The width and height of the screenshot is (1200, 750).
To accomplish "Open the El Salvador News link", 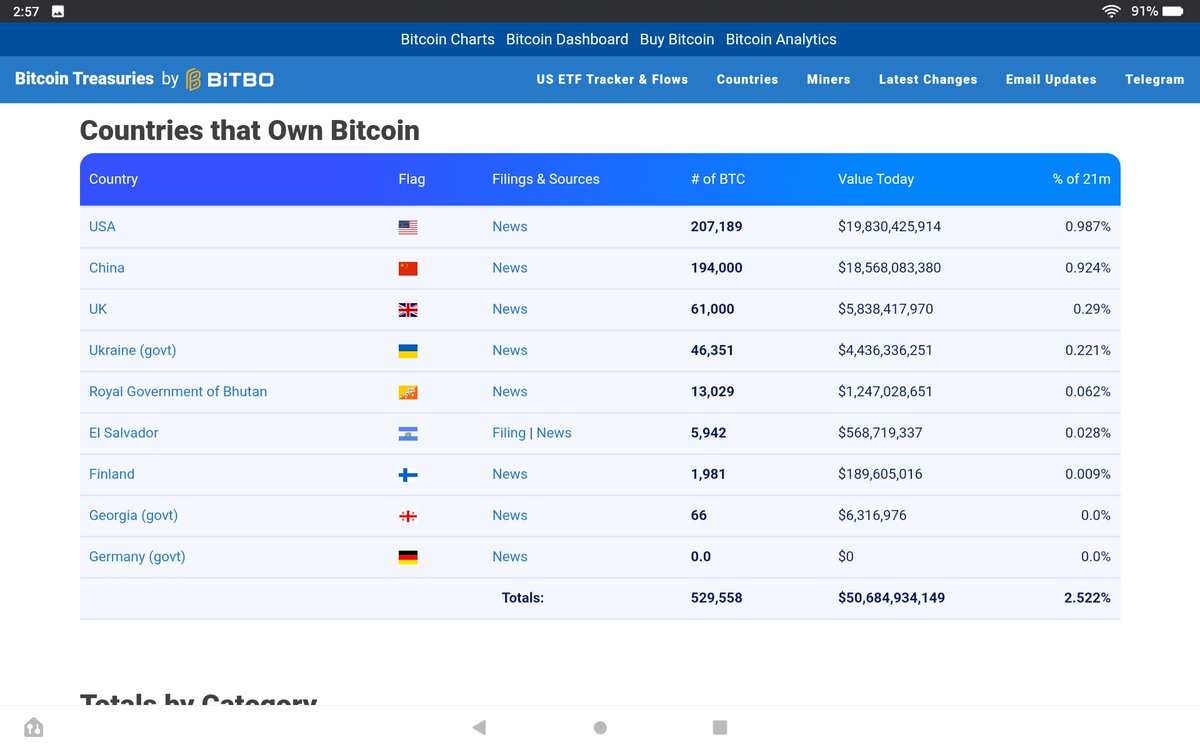I will (x=554, y=433).
